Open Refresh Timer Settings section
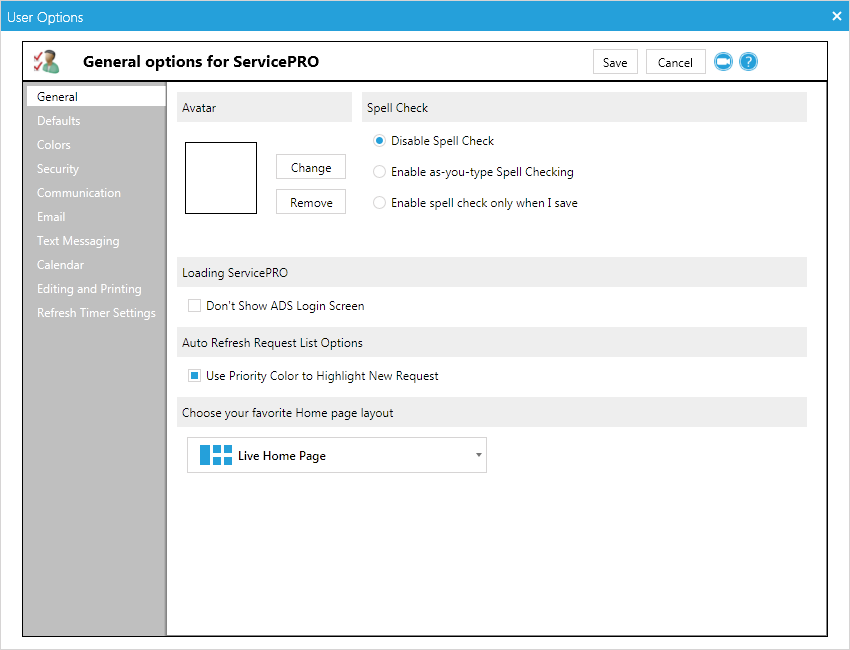The width and height of the screenshot is (850, 650). click(96, 313)
